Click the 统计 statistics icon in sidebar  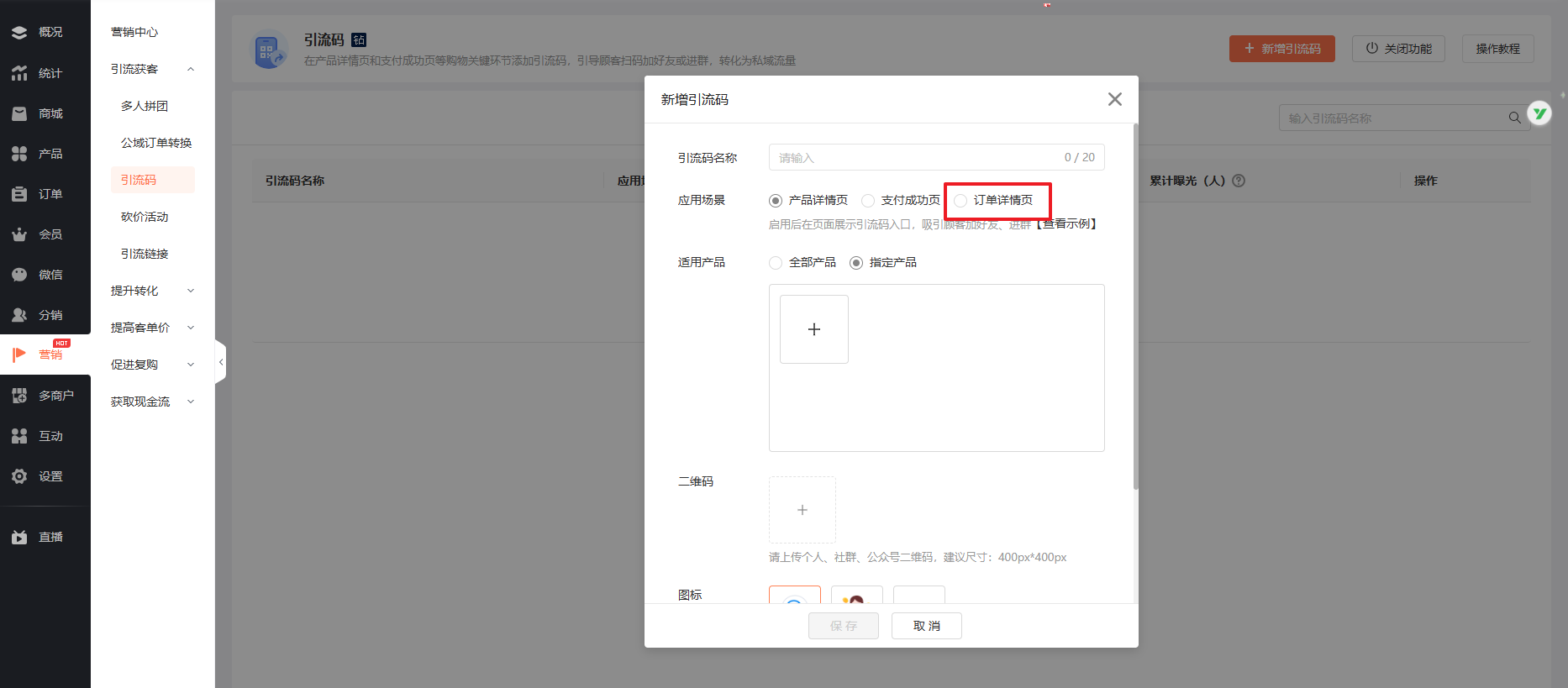(19, 73)
